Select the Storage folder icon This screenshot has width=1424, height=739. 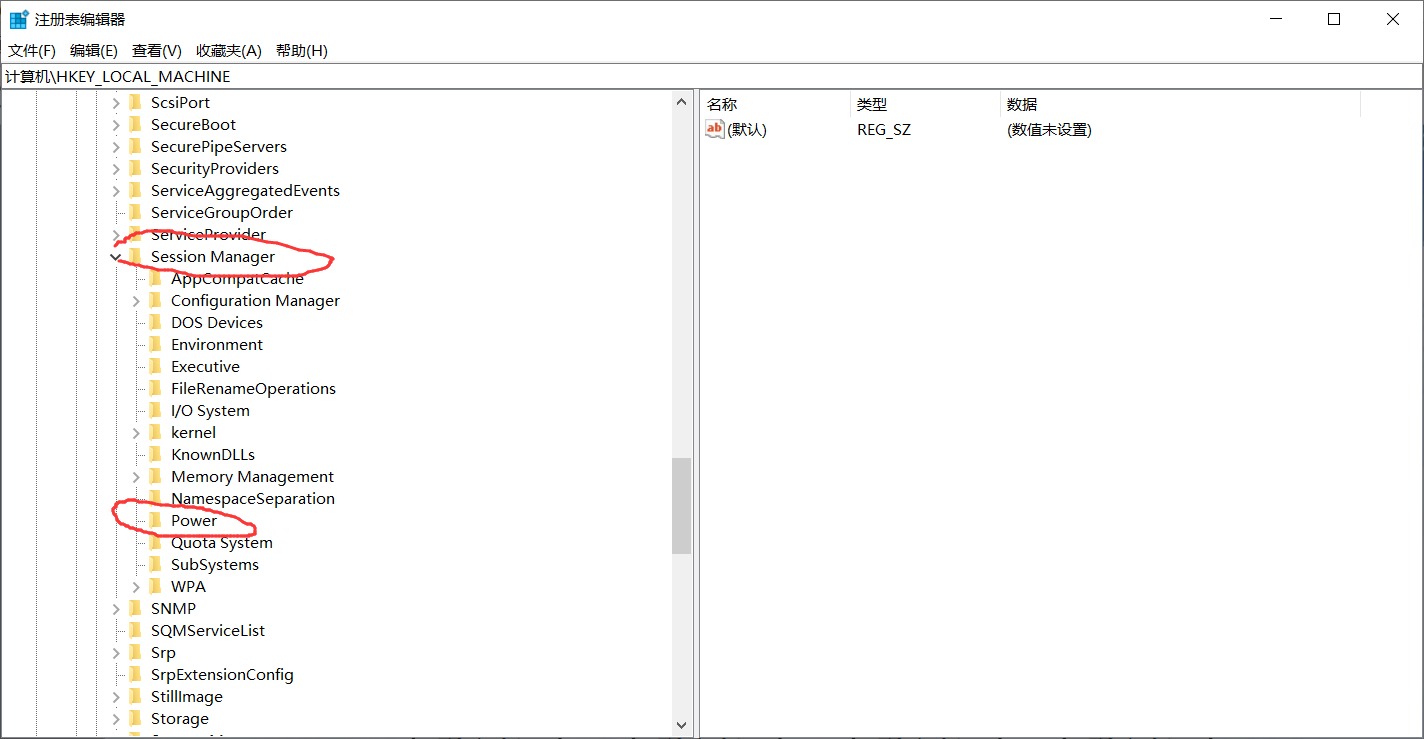click(135, 718)
